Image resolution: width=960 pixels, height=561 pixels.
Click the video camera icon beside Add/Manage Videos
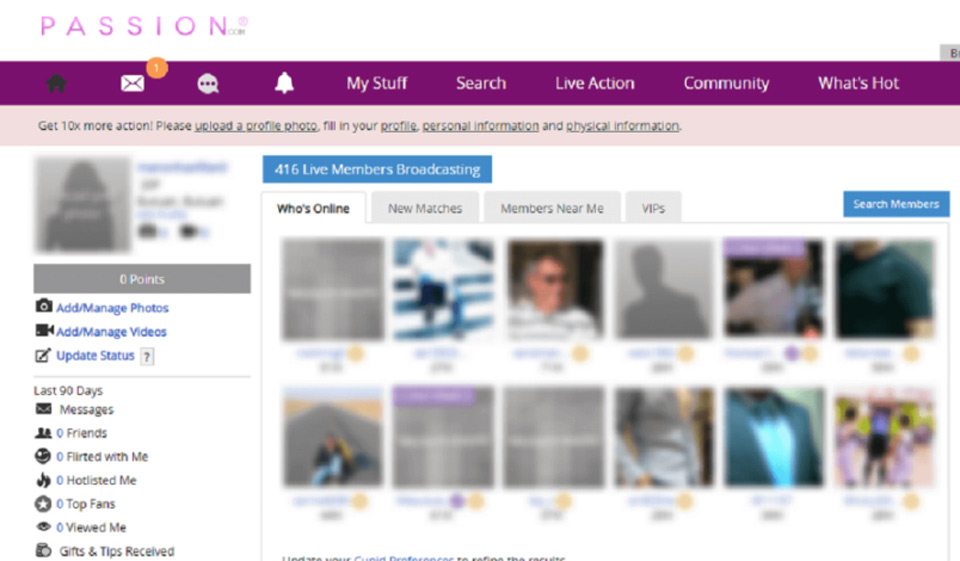(x=43, y=331)
